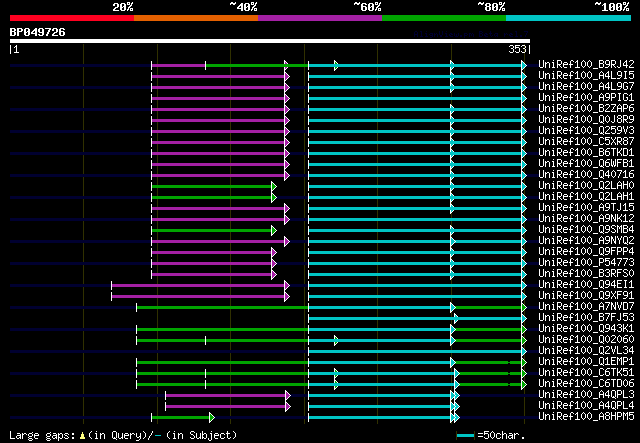
Task: Click the purple alignment bar in Q94EI1 row
Action: (198, 285)
